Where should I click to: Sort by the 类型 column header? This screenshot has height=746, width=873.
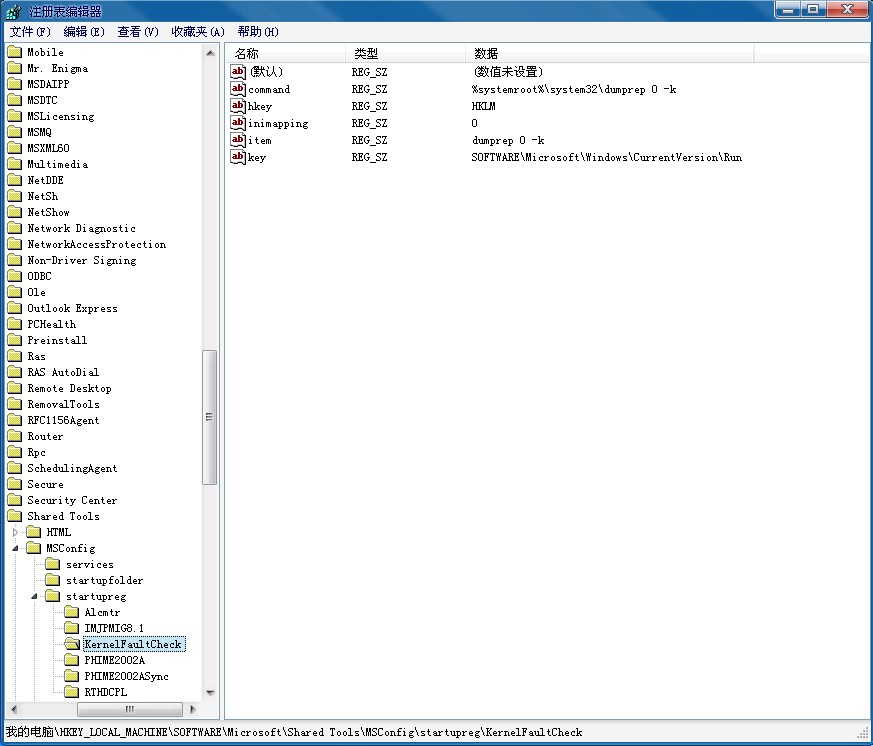pos(405,53)
